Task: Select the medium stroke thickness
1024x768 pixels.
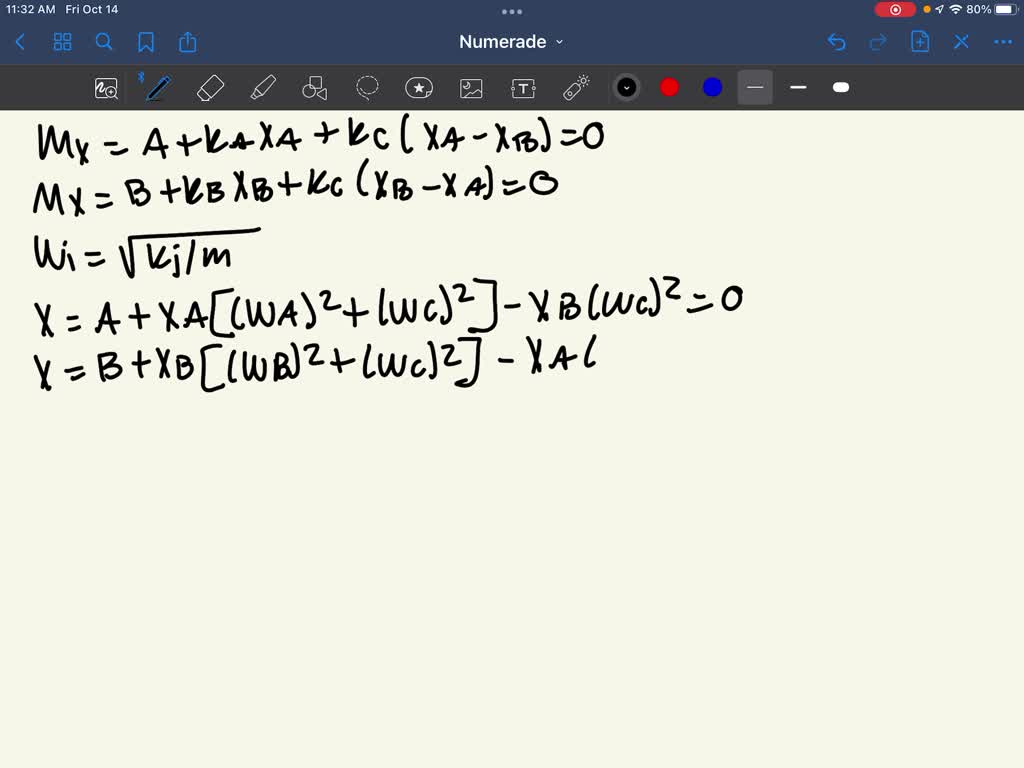Action: (797, 87)
